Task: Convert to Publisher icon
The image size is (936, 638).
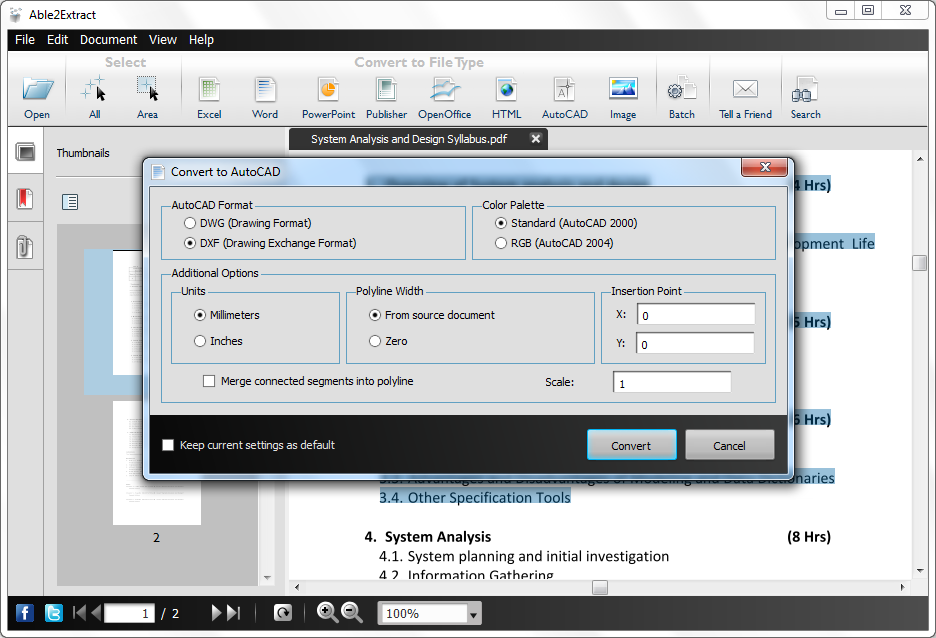Action: pos(386,90)
